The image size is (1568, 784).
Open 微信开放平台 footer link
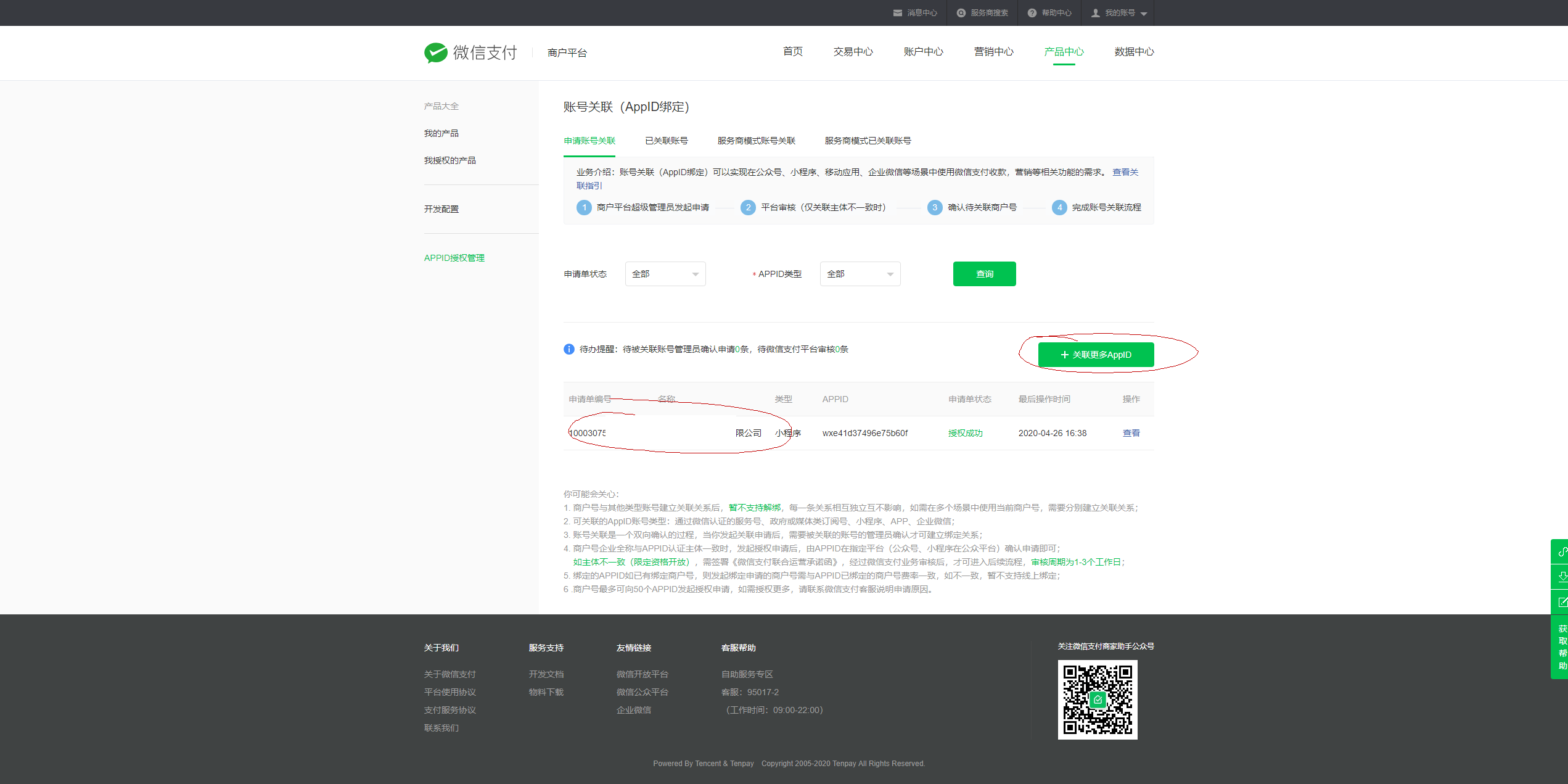click(x=642, y=674)
